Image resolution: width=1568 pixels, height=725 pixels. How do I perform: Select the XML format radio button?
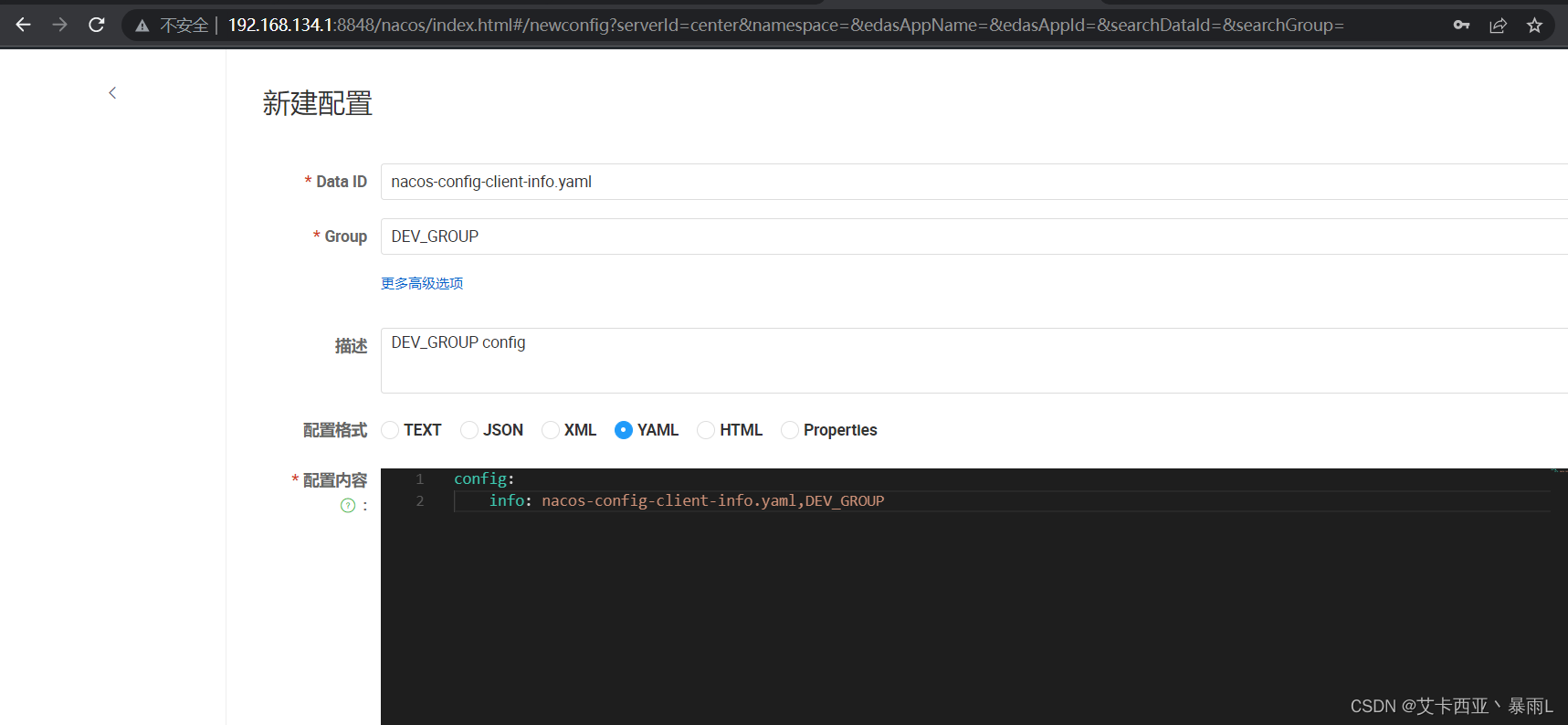click(x=551, y=430)
